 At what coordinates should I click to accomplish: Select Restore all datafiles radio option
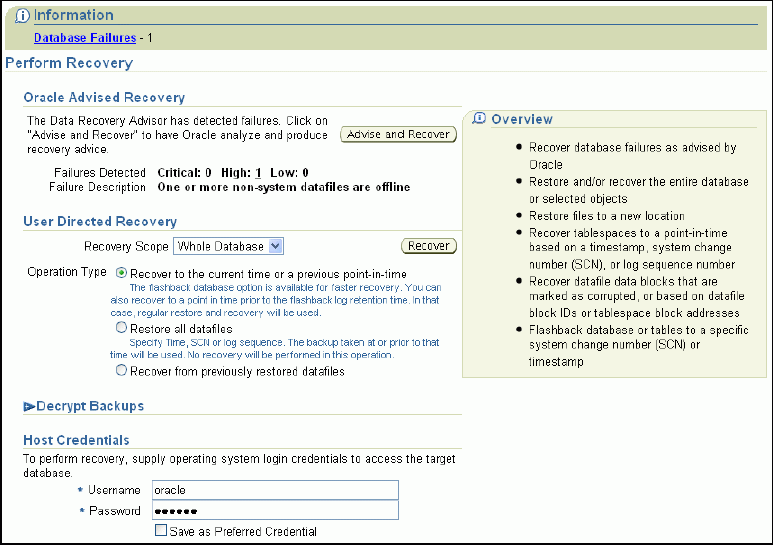coord(122,328)
